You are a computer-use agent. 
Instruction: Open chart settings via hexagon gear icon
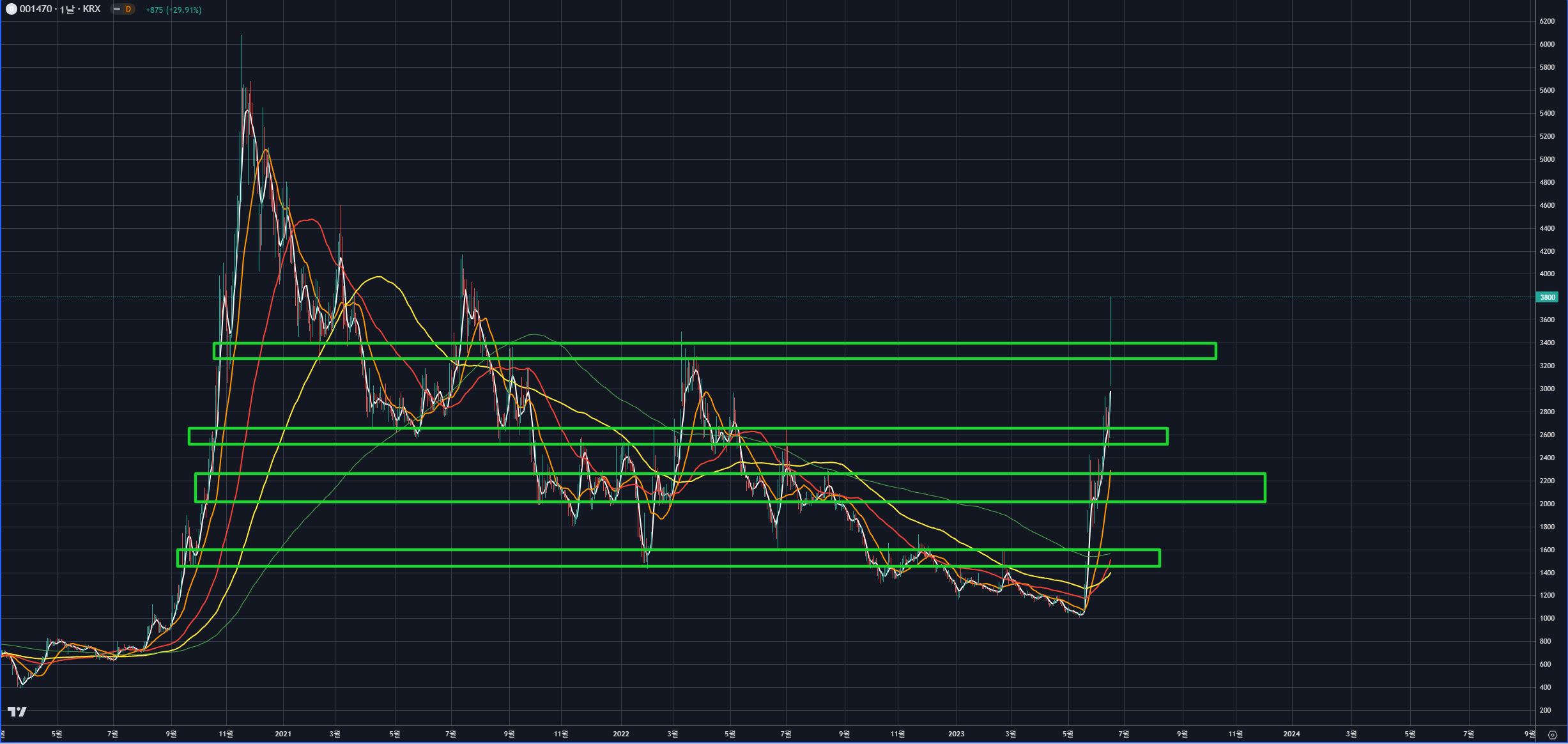click(x=1552, y=735)
